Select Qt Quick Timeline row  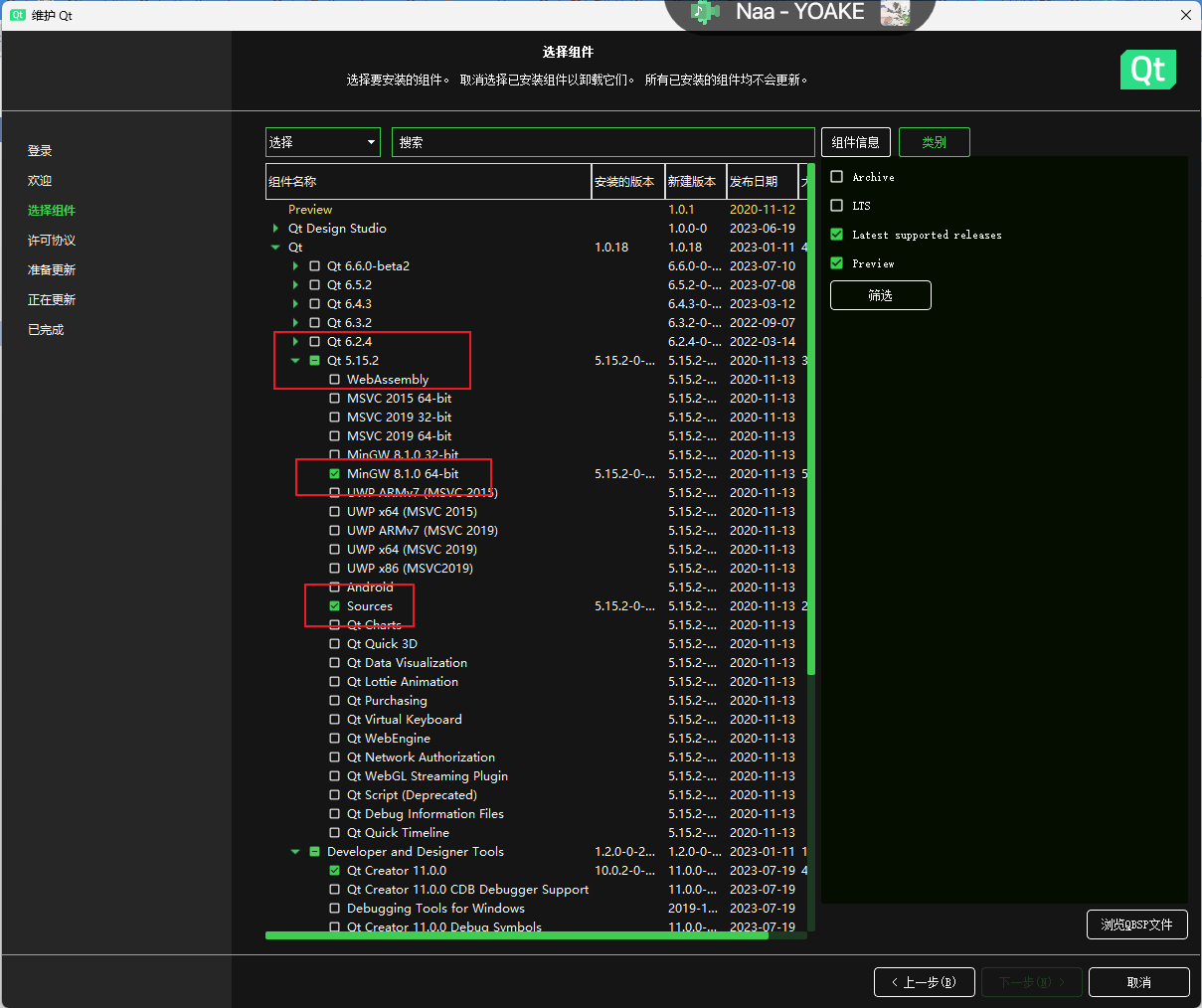tap(536, 833)
